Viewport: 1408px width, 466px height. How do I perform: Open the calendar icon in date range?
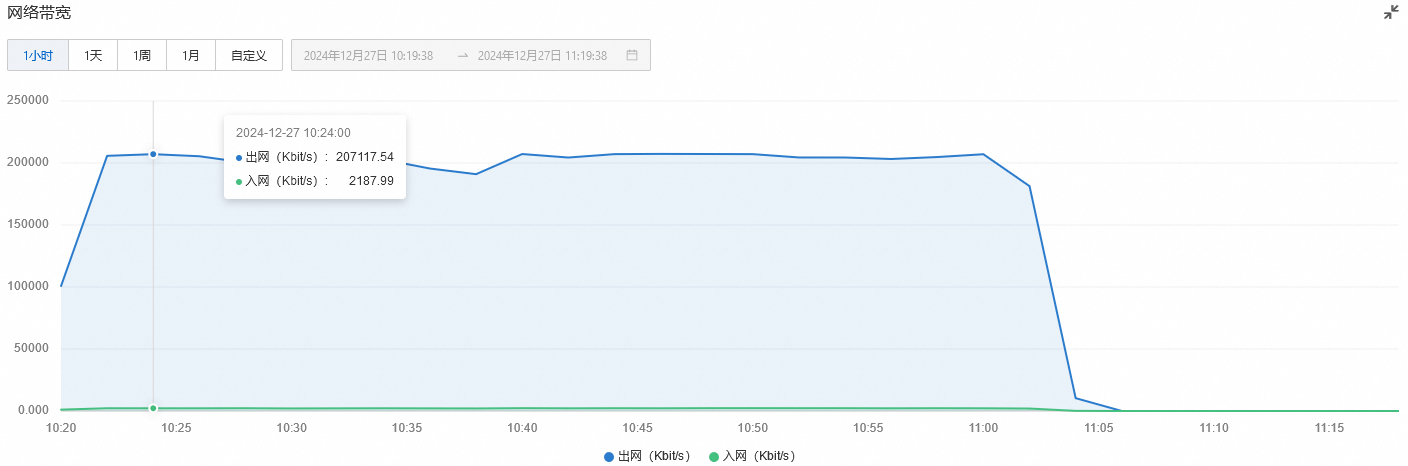click(632, 55)
